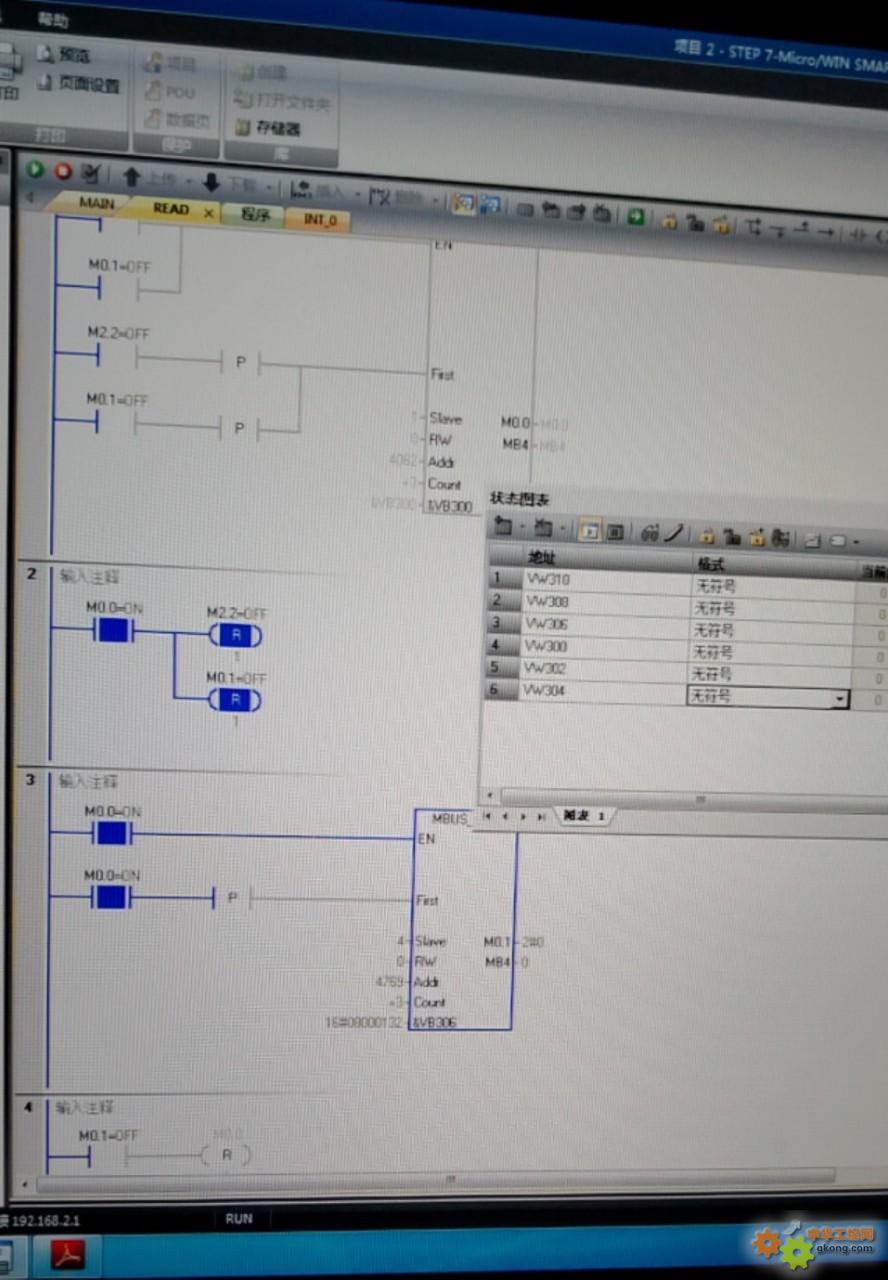Screen dimensions: 888x1280
Task: Select the M0.0 contact in network 2
Action: [111, 630]
